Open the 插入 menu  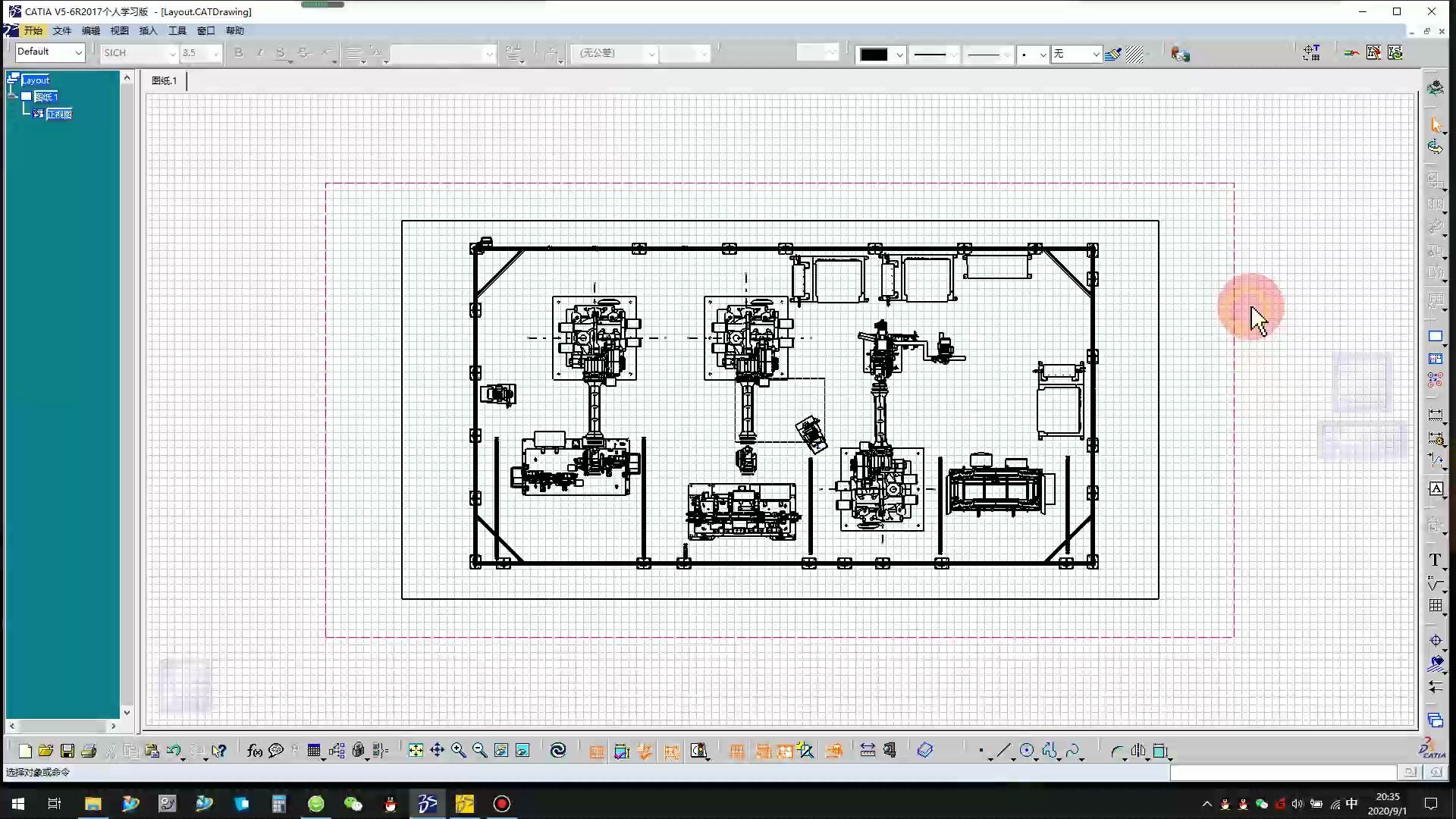click(148, 31)
